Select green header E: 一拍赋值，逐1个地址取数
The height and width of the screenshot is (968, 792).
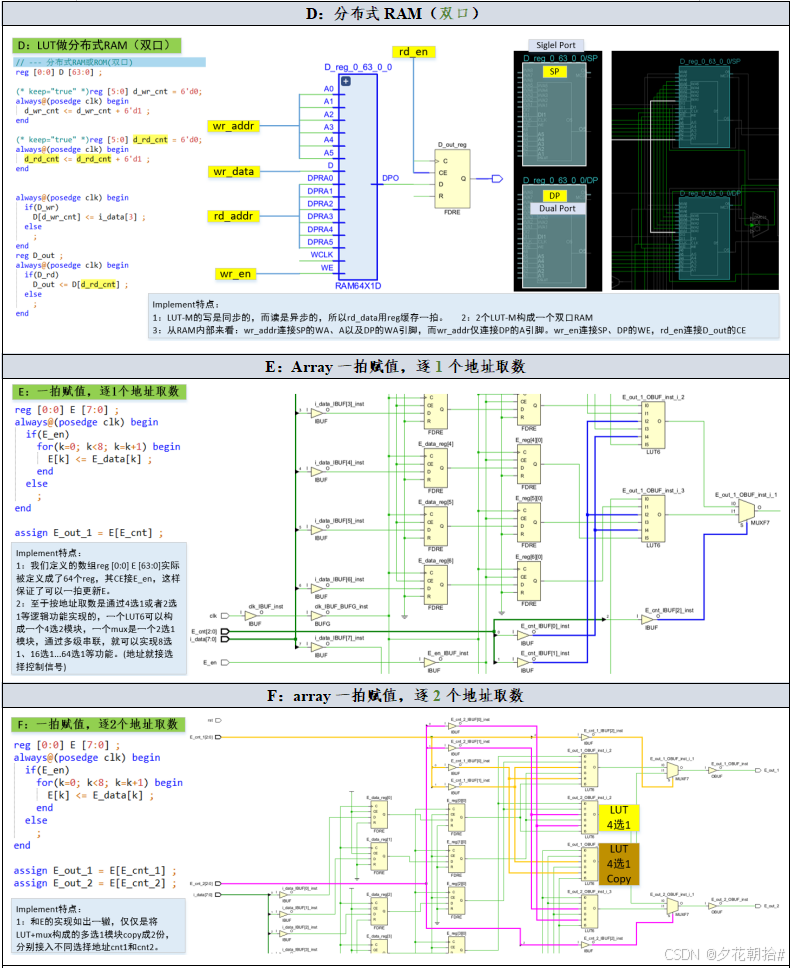[x=99, y=391]
